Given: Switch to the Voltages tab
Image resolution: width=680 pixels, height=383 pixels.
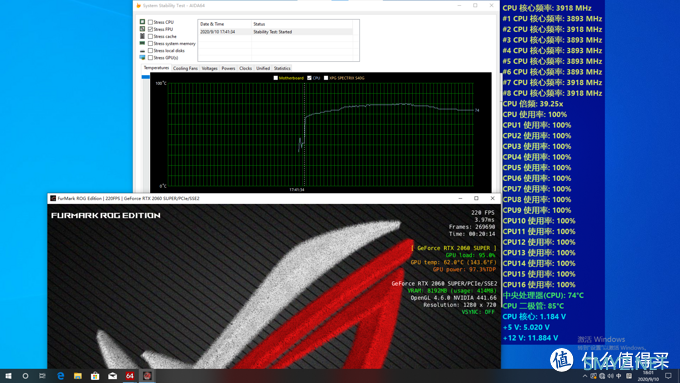Looking at the screenshot, I should (x=209, y=68).
